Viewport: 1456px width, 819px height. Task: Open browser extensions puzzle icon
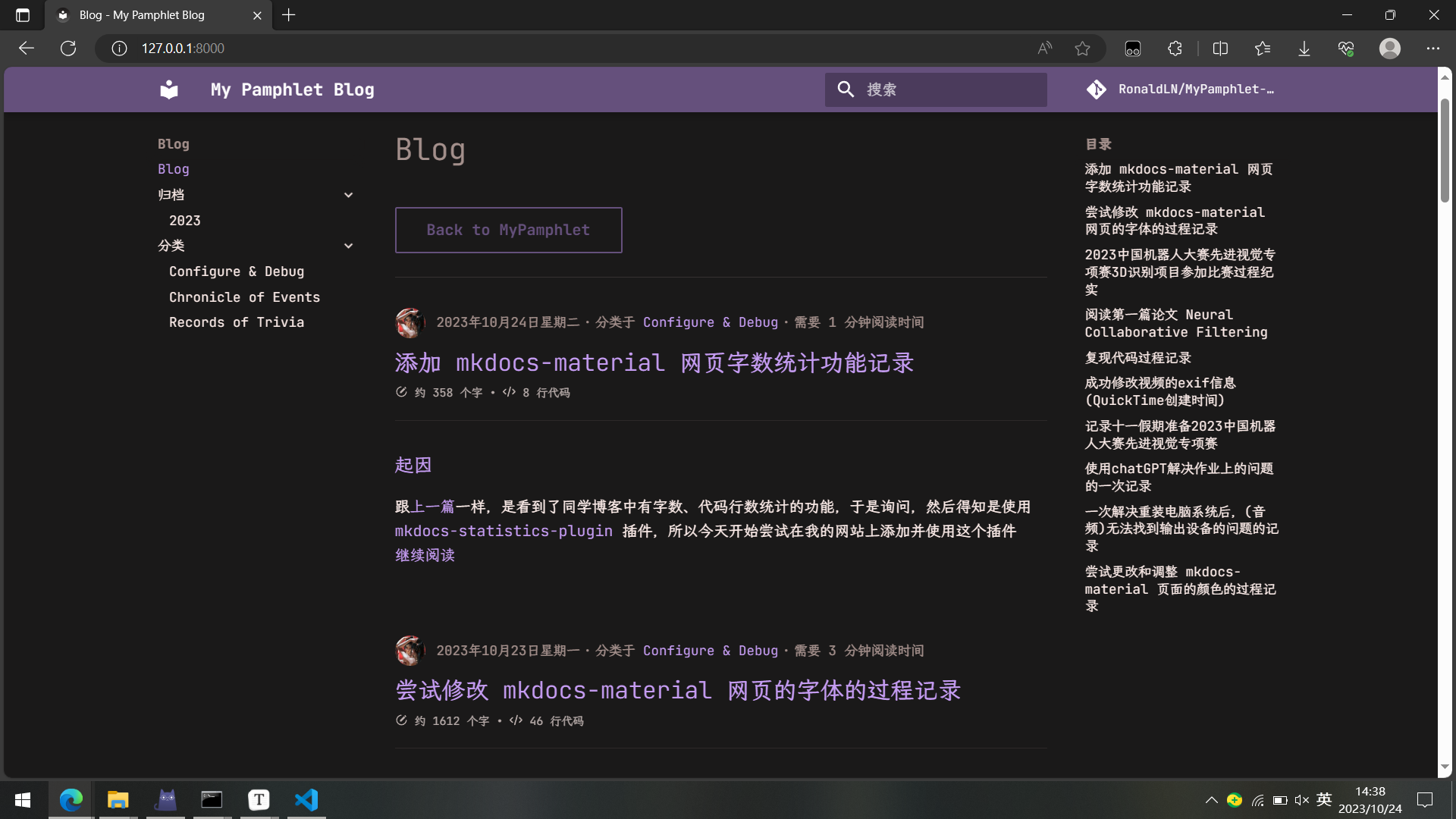(1175, 49)
